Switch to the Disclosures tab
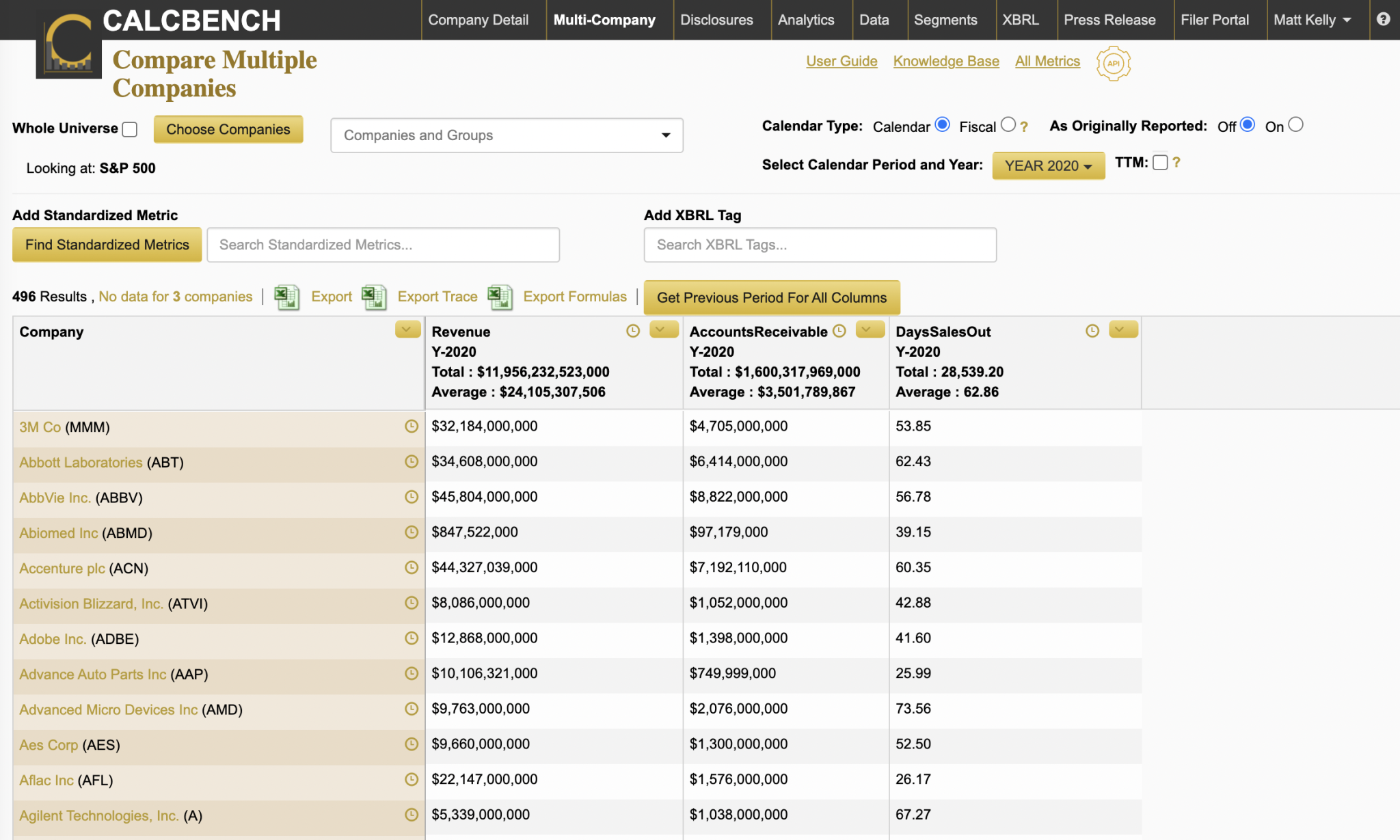1400x840 pixels. click(x=716, y=20)
